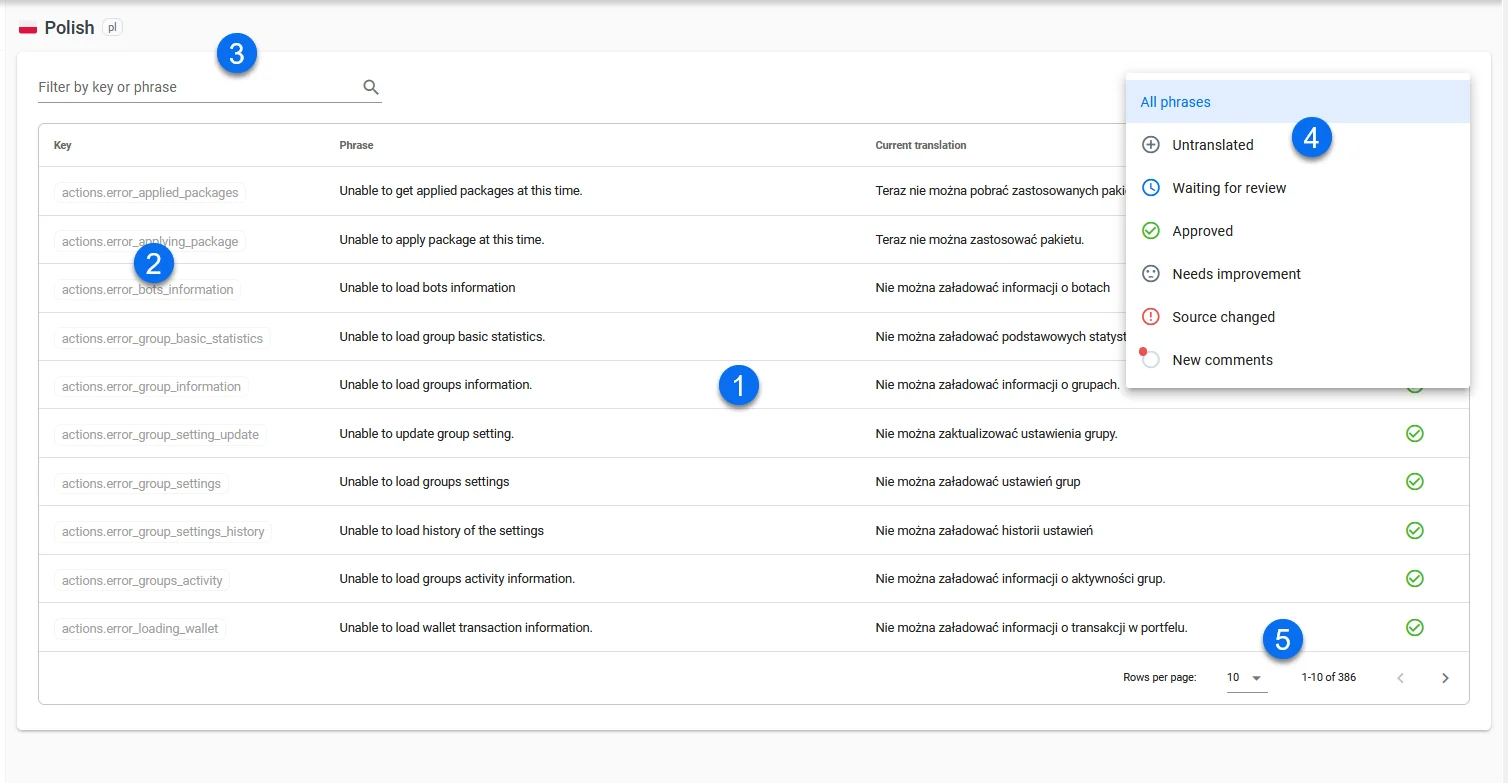Click translation 'Teraz nie można zastosować pakietu.'
The height and width of the screenshot is (783, 1508).
pos(980,239)
